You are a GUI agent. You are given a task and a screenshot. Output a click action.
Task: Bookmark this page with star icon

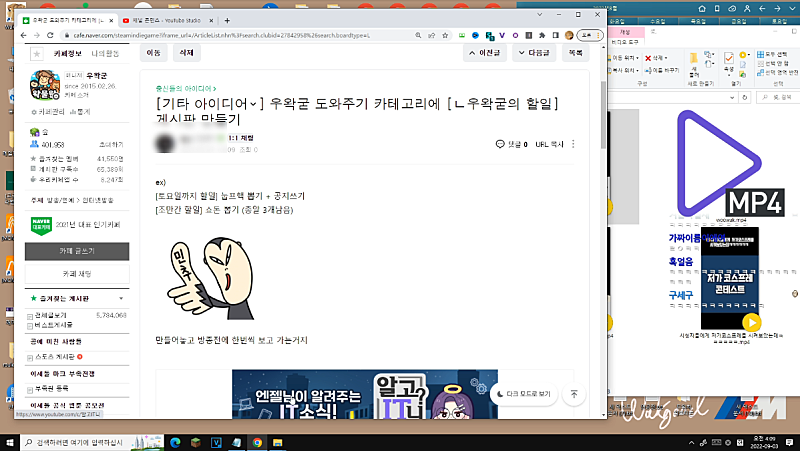[445, 35]
